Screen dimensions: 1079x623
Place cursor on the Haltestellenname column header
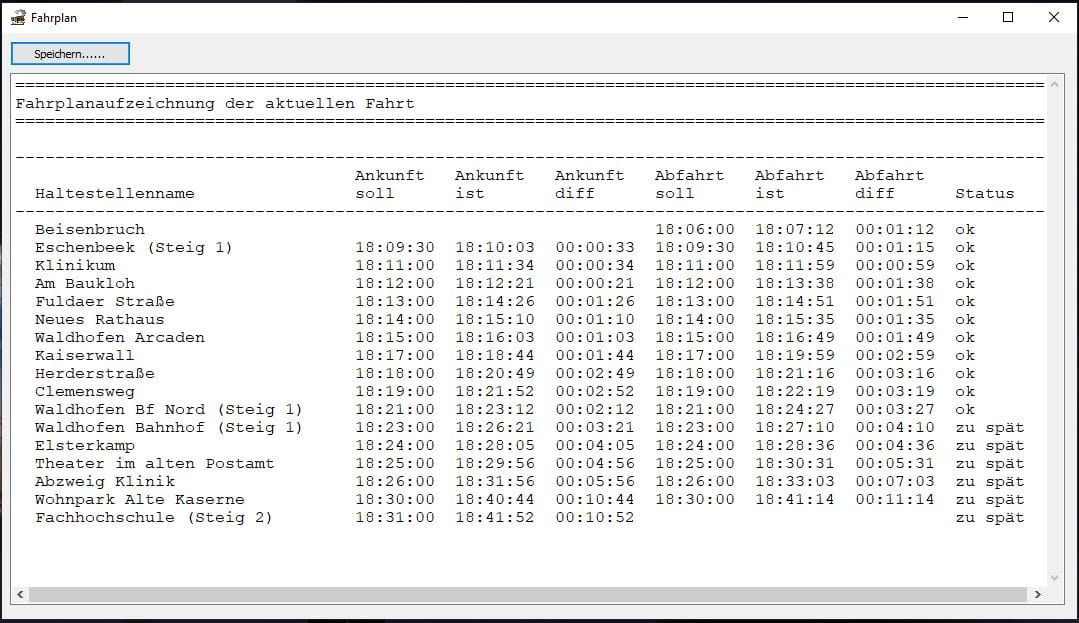(x=114, y=193)
